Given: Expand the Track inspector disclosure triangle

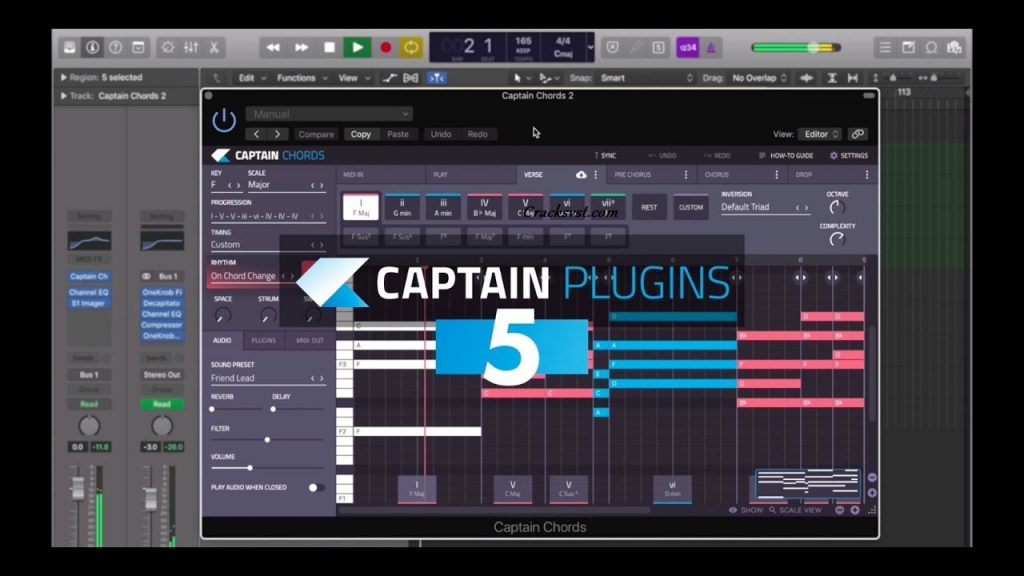Looking at the screenshot, I should tap(63, 95).
